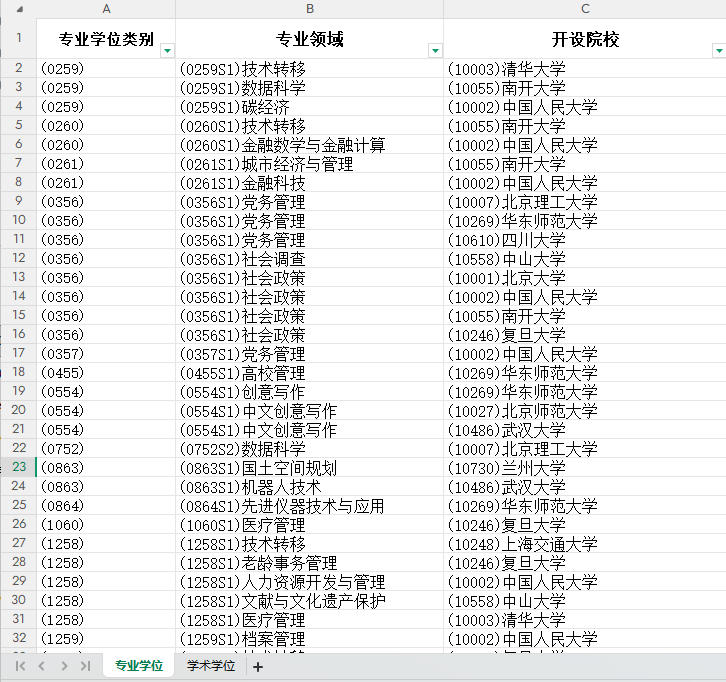Click the 开设院校 header cell
Viewport: 726px width, 682px height.
pyautogui.click(x=585, y=39)
